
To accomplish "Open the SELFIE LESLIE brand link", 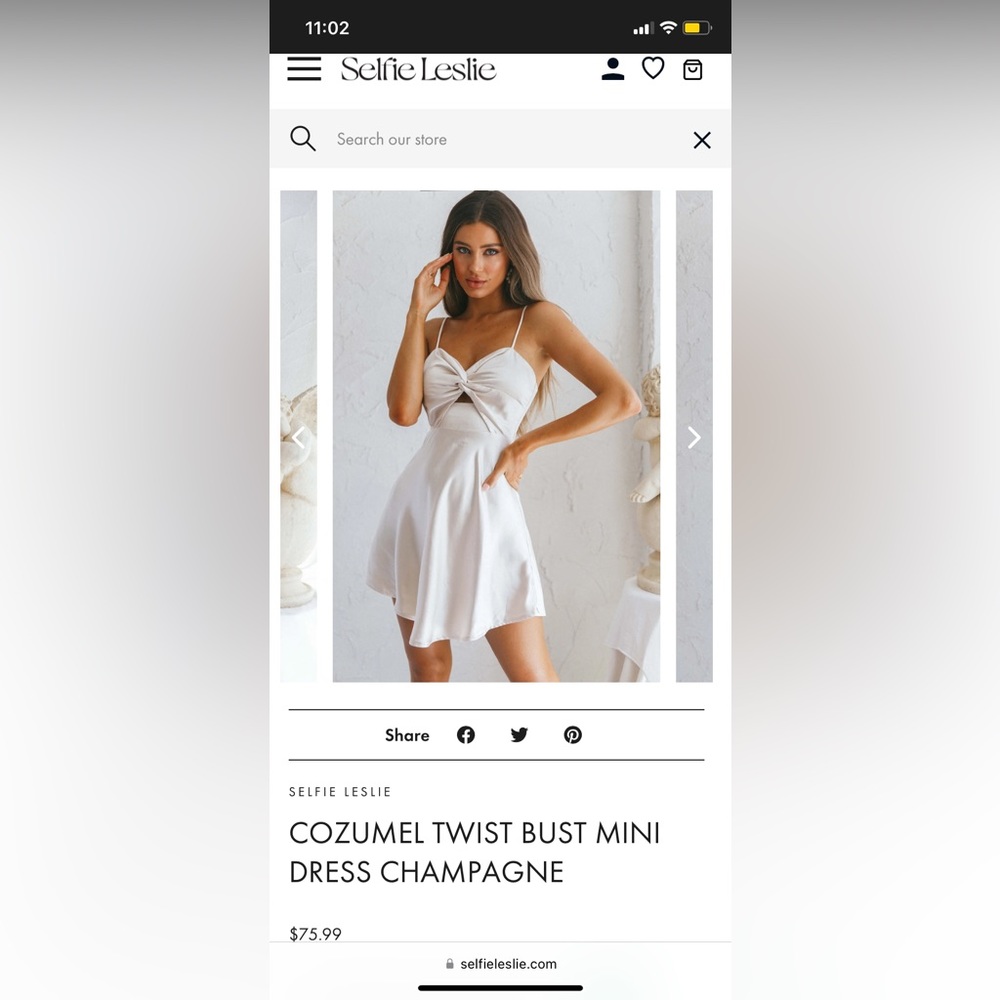I will point(340,792).
